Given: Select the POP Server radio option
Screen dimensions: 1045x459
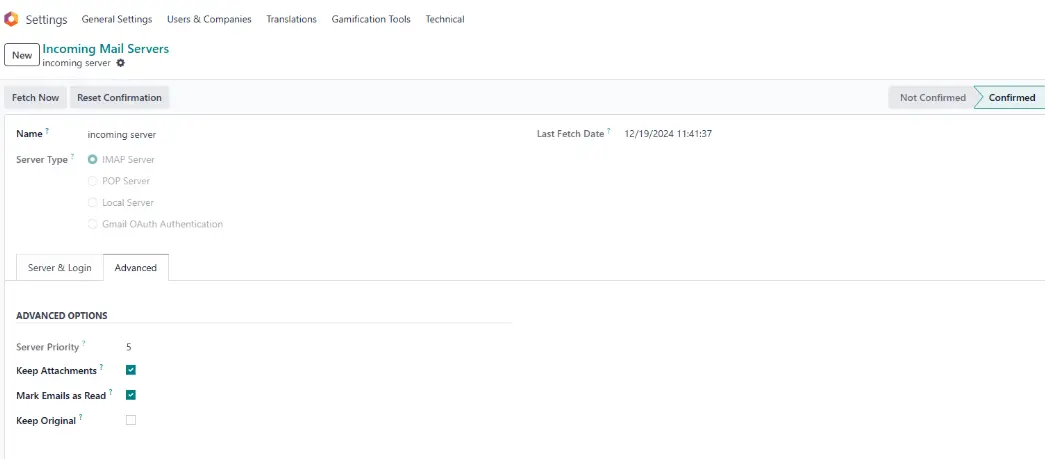Looking at the screenshot, I should pos(93,181).
